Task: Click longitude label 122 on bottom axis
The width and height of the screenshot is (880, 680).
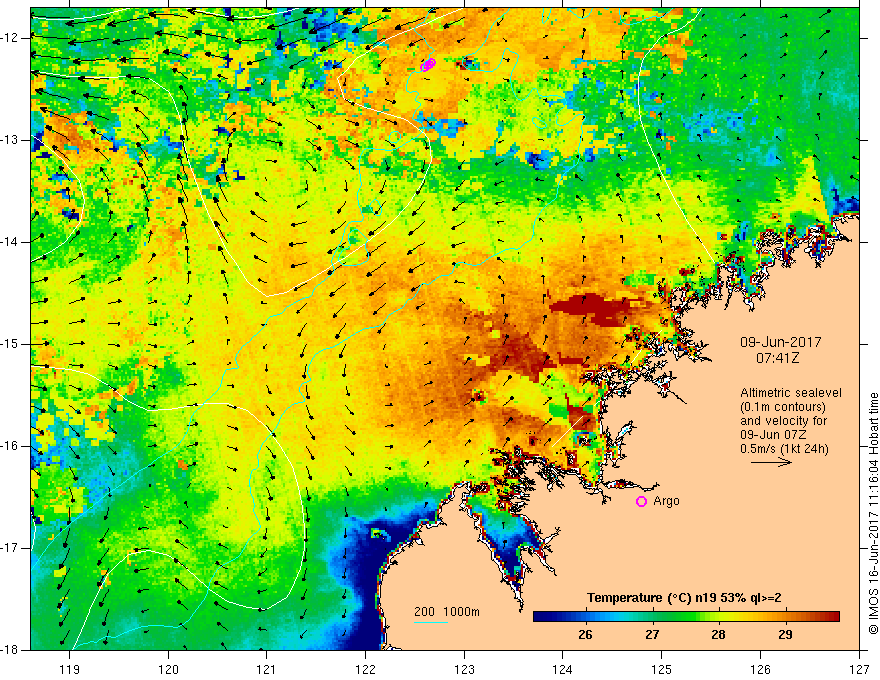Action: 365,669
